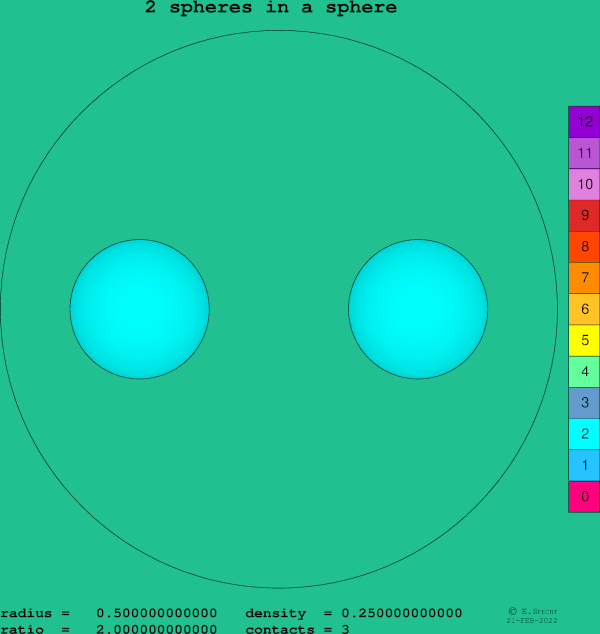Click the cyan swatch labeled 2
Screen dimensions: 600x634
584,434
